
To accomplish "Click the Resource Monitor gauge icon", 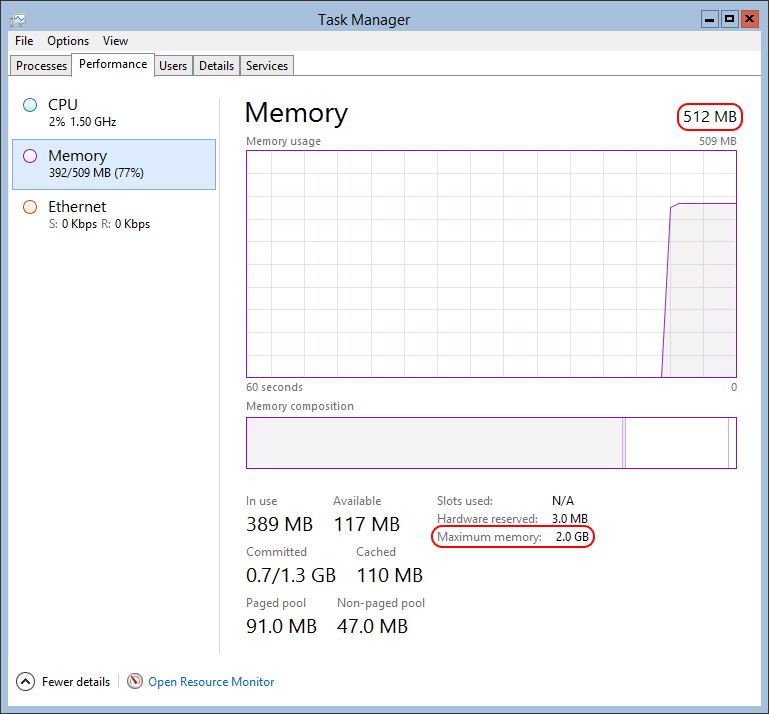I will click(x=135, y=681).
